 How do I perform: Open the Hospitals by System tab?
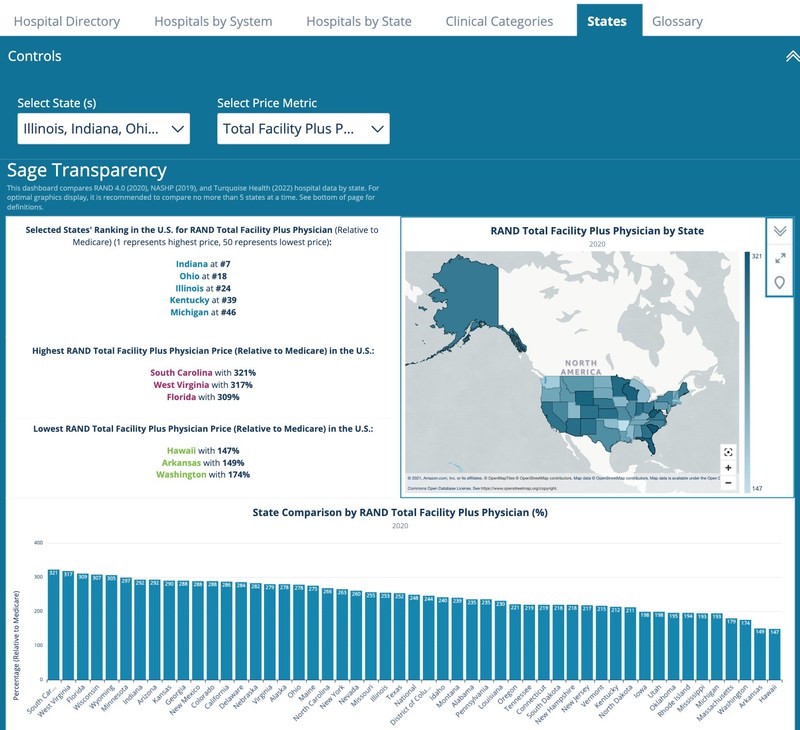click(x=213, y=21)
